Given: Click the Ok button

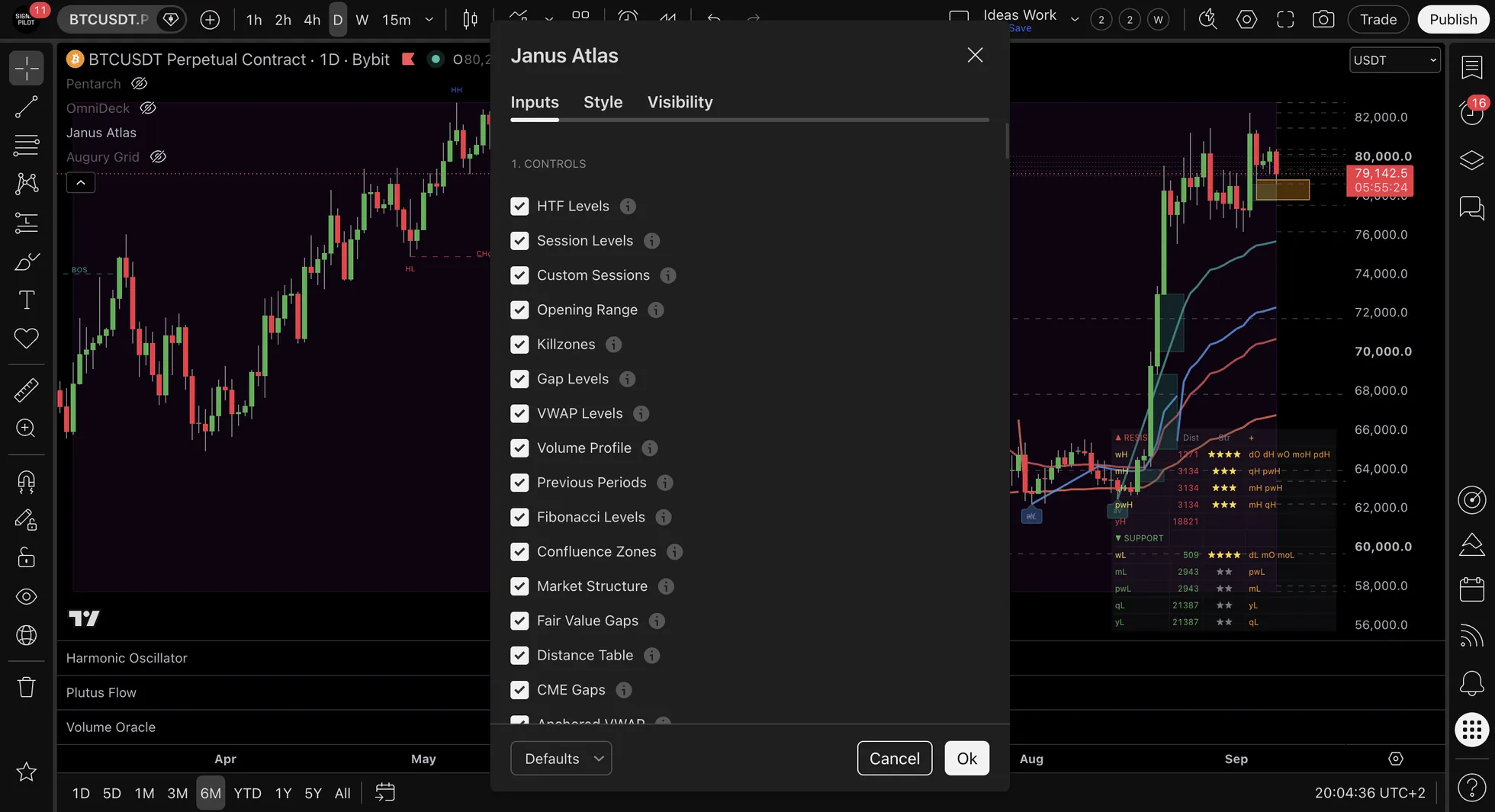Looking at the screenshot, I should click(x=967, y=759).
